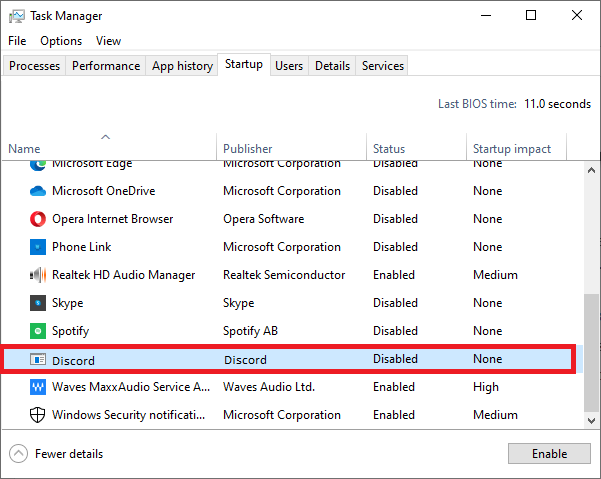Switch to the Users tab

coord(289,66)
